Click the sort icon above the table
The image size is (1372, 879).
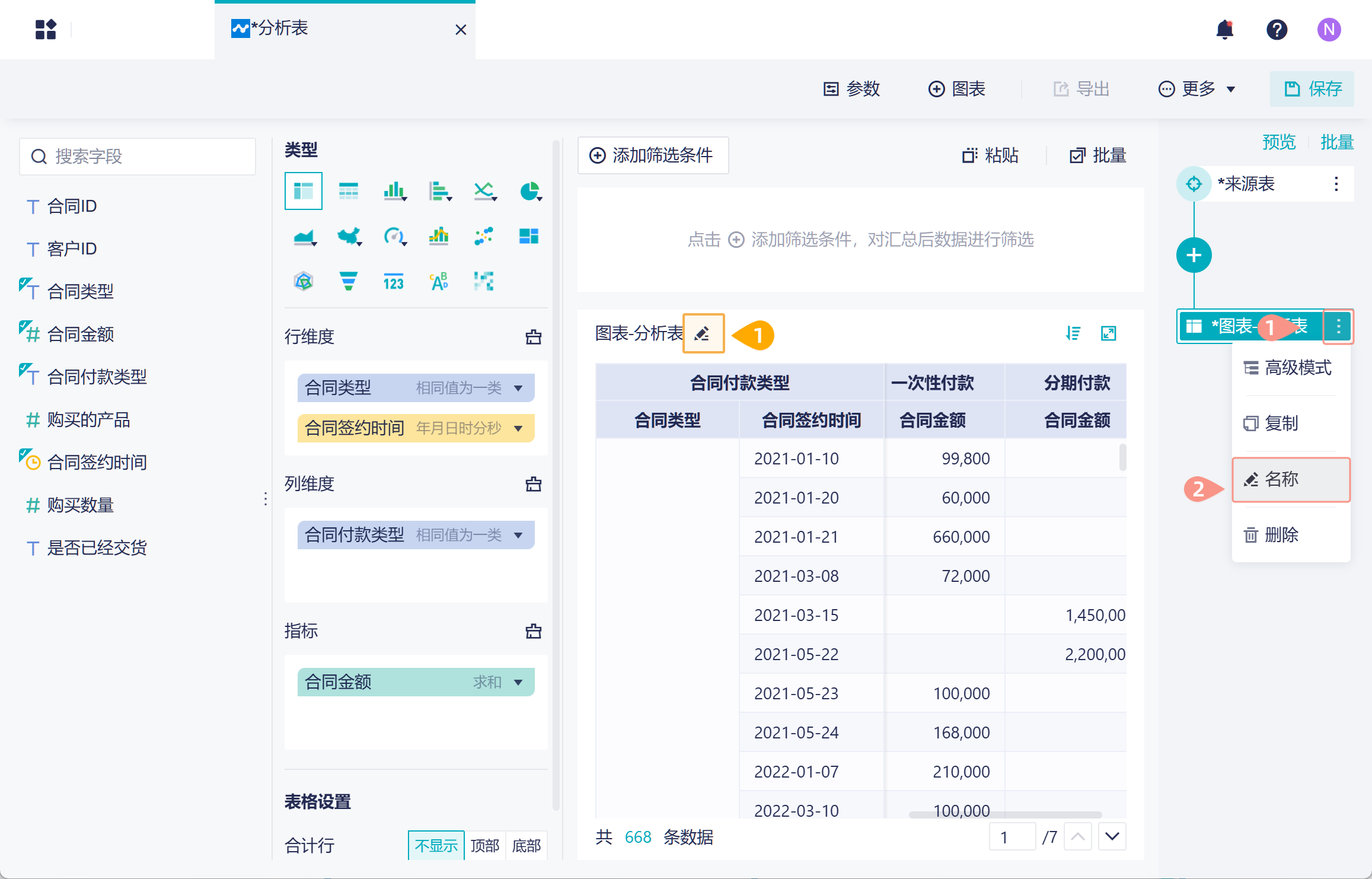click(1073, 333)
